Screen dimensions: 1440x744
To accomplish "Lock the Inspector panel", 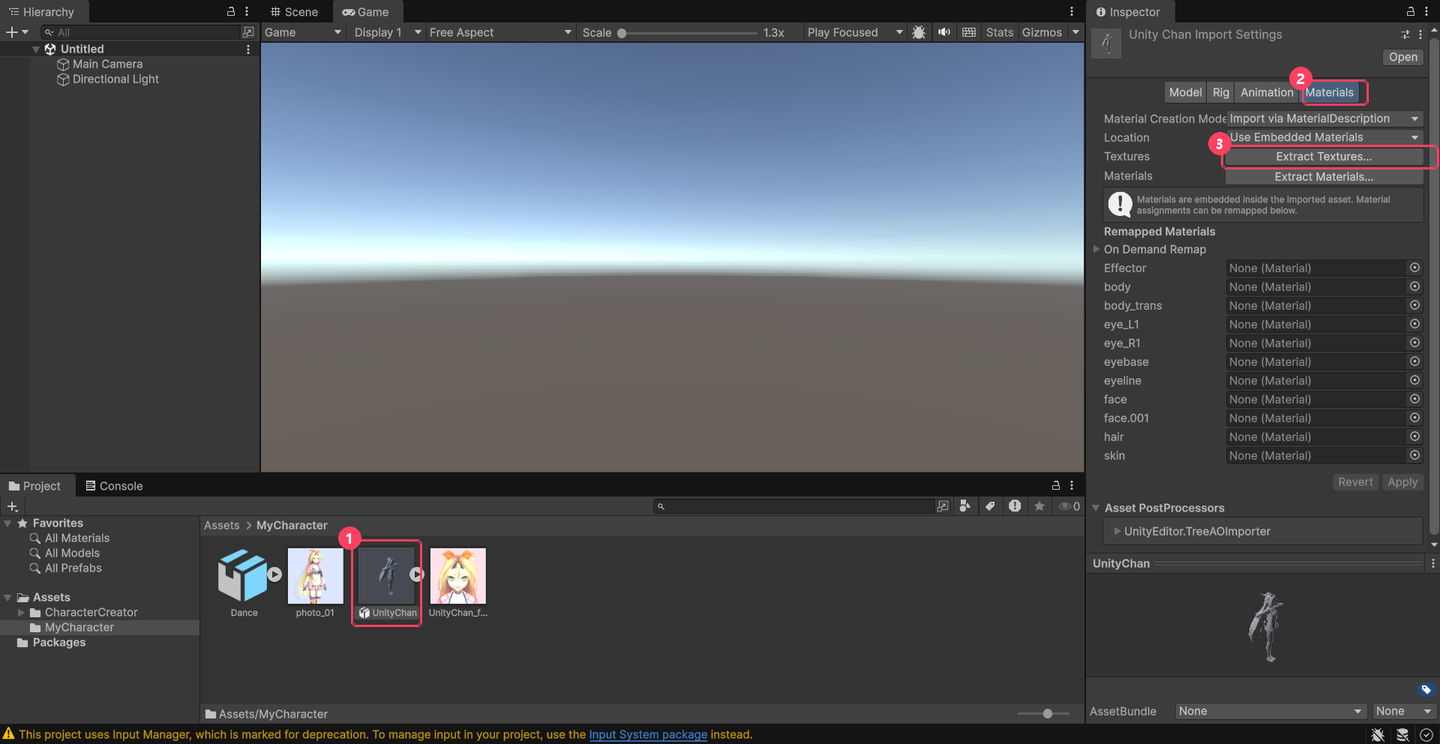I will click(1411, 12).
